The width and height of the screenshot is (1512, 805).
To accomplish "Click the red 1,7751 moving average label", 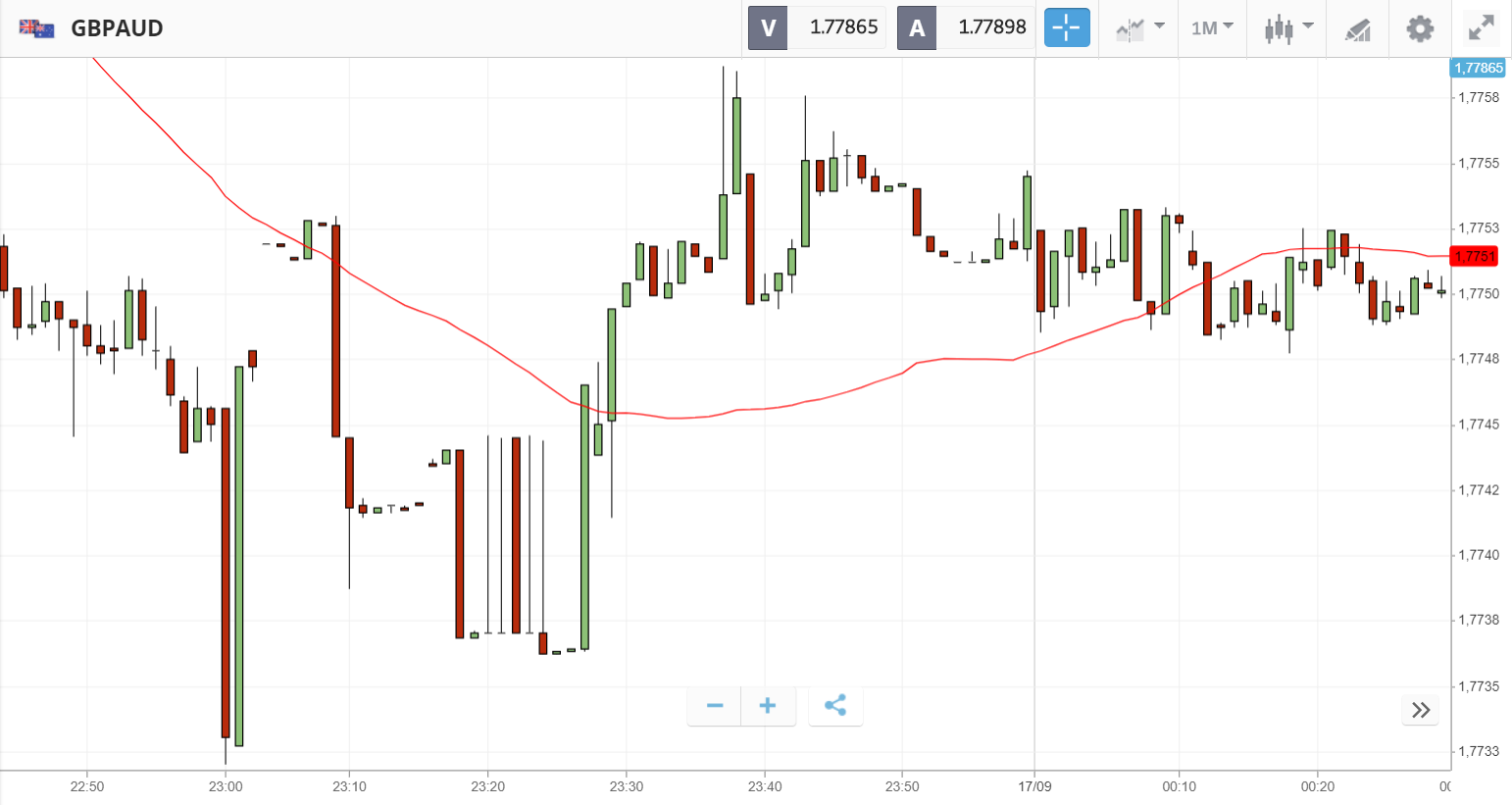I will pyautogui.click(x=1475, y=256).
